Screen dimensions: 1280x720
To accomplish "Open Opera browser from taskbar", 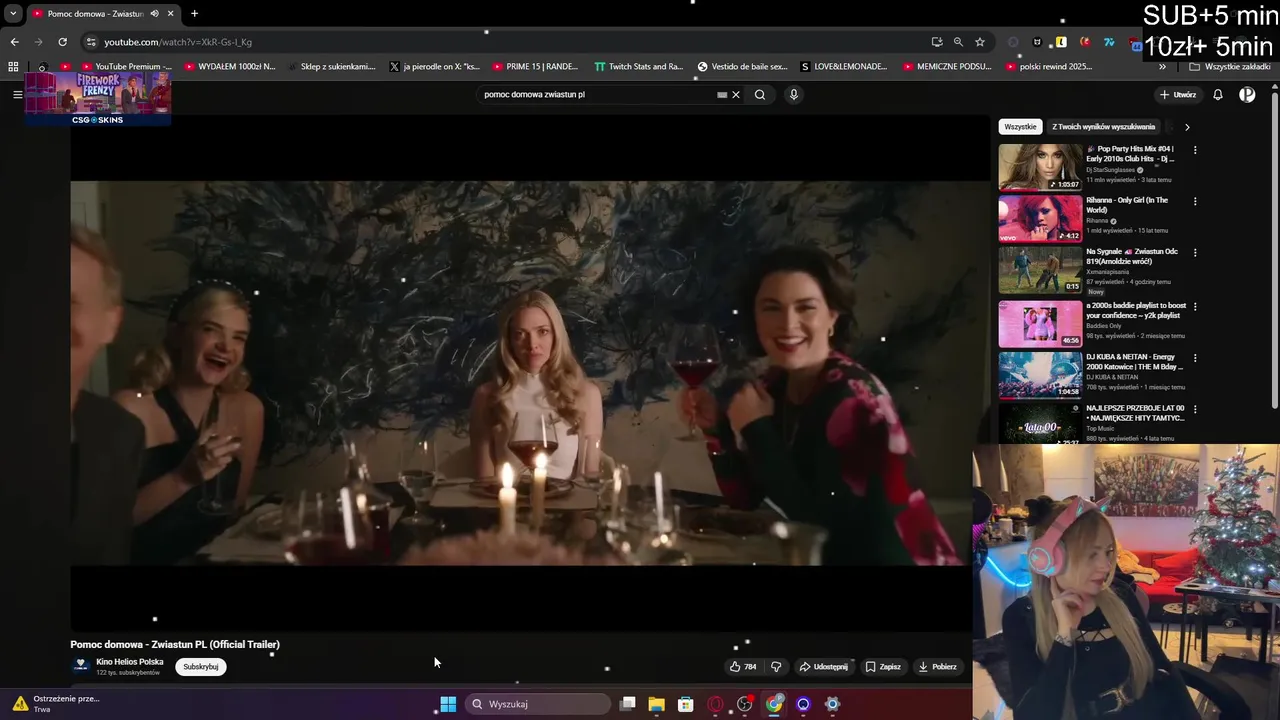I will click(715, 704).
